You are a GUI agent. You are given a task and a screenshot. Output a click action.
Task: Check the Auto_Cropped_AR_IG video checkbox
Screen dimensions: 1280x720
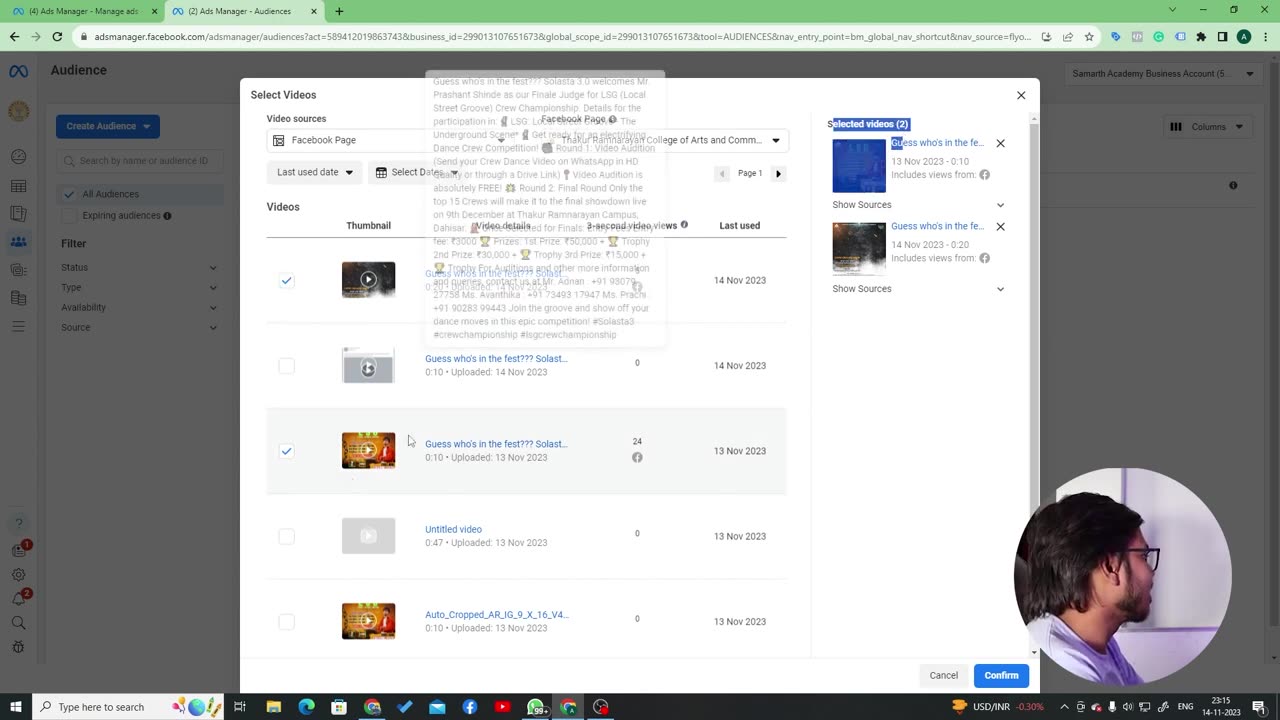click(286, 622)
